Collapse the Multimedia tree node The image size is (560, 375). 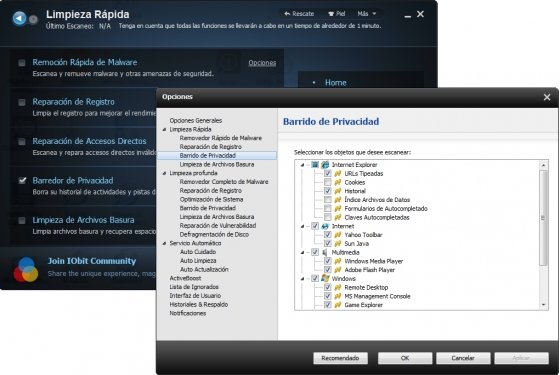pos(302,252)
